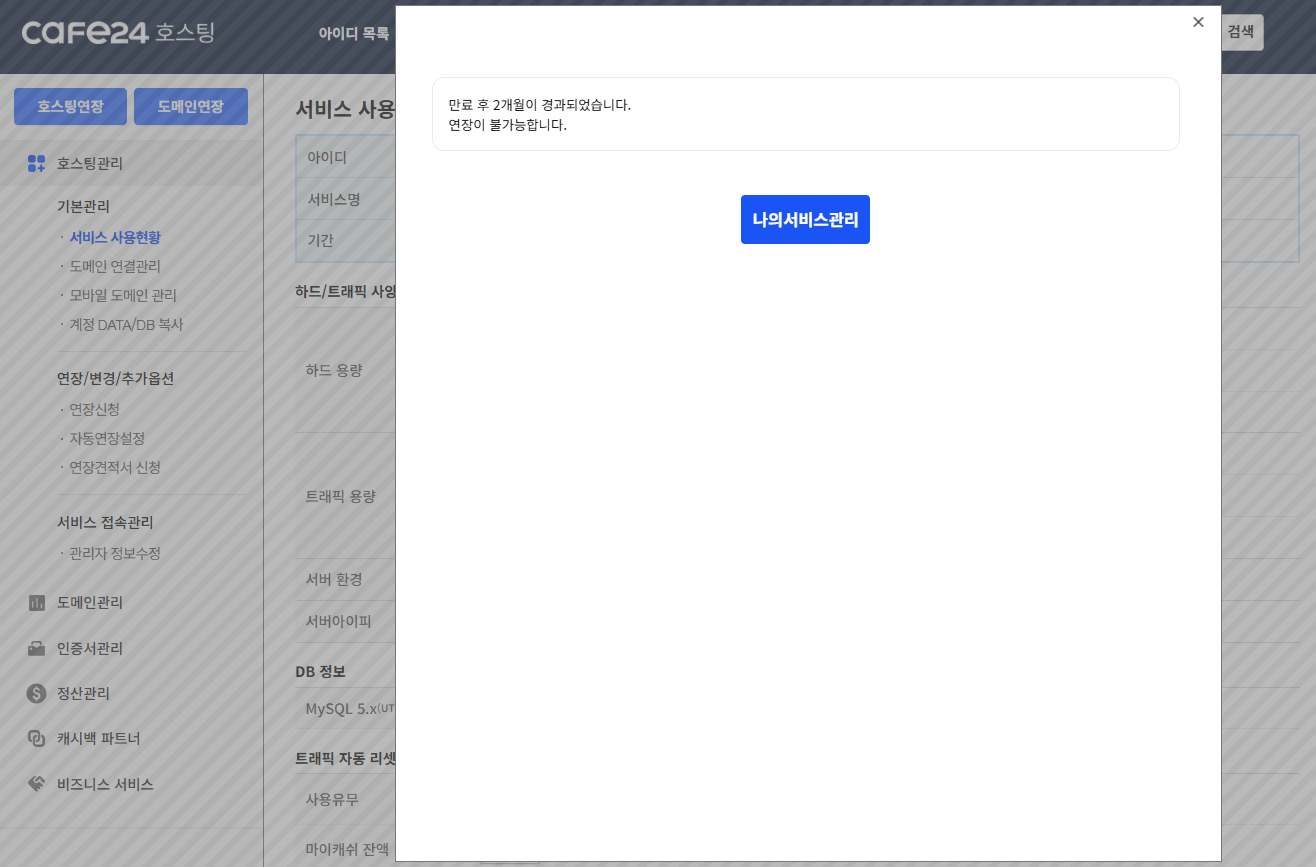Open the 아이디 목록 menu
Screen dimensions: 1316x867
(x=354, y=33)
